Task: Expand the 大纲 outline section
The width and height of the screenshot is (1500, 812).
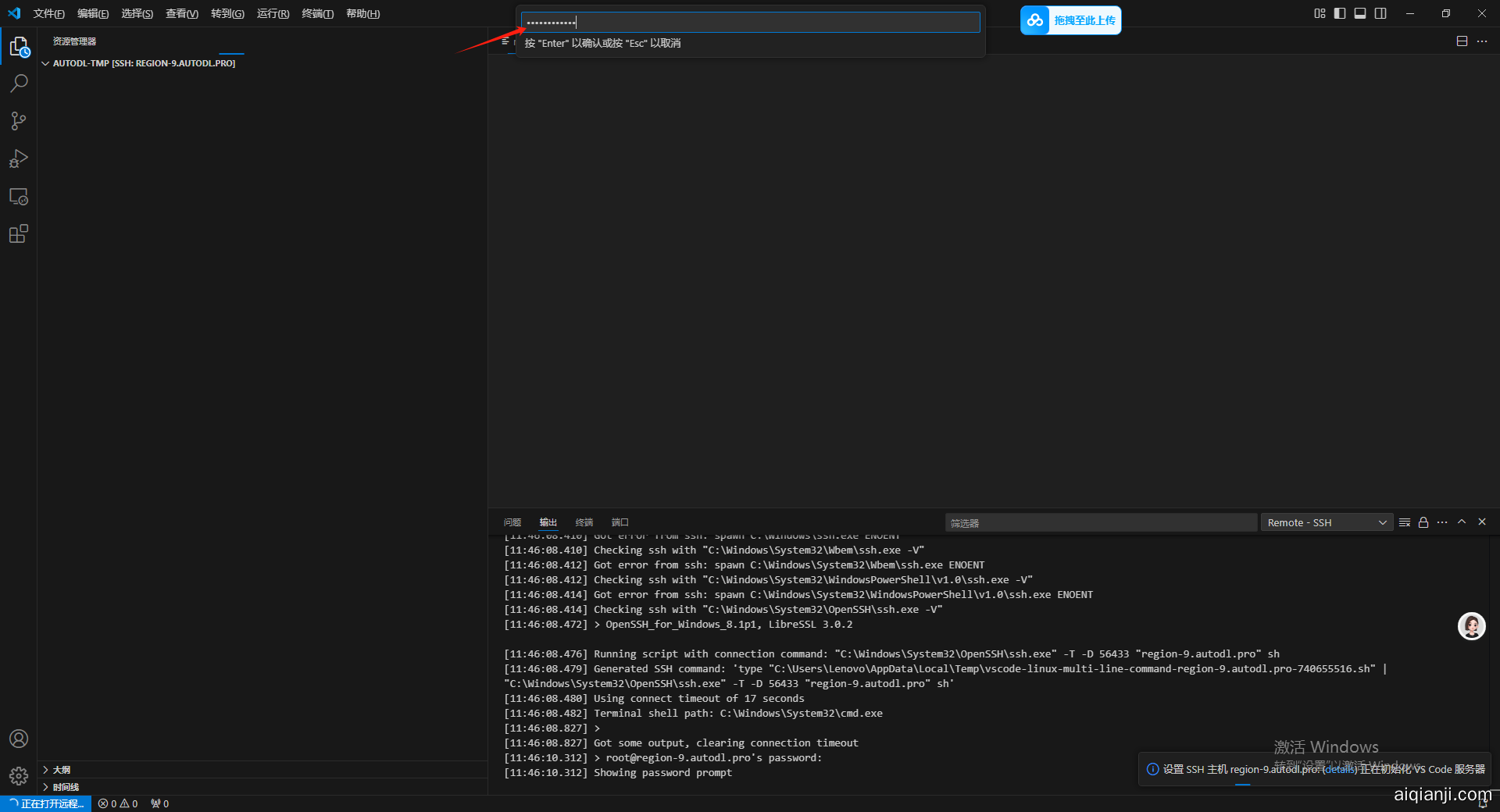Action: [61, 770]
